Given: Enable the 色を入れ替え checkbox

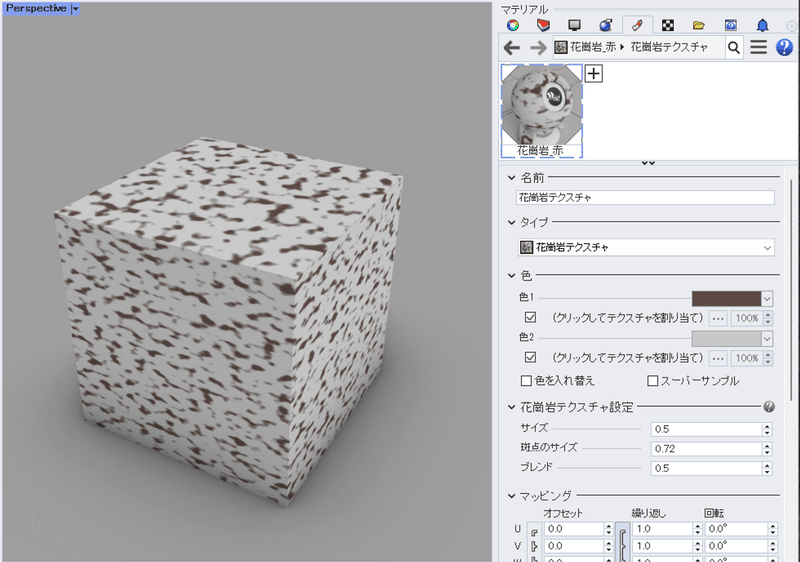Looking at the screenshot, I should pyautogui.click(x=526, y=380).
